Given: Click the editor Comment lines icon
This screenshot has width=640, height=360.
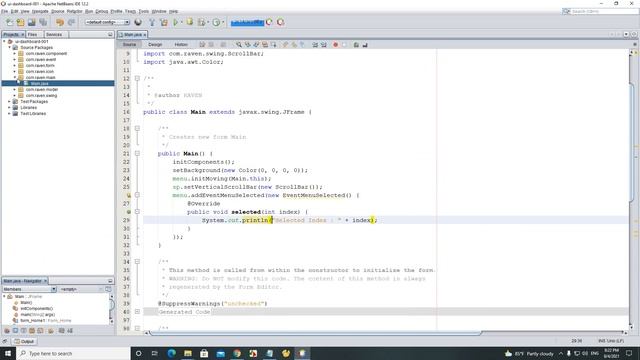Looking at the screenshot, I should click(x=356, y=44).
